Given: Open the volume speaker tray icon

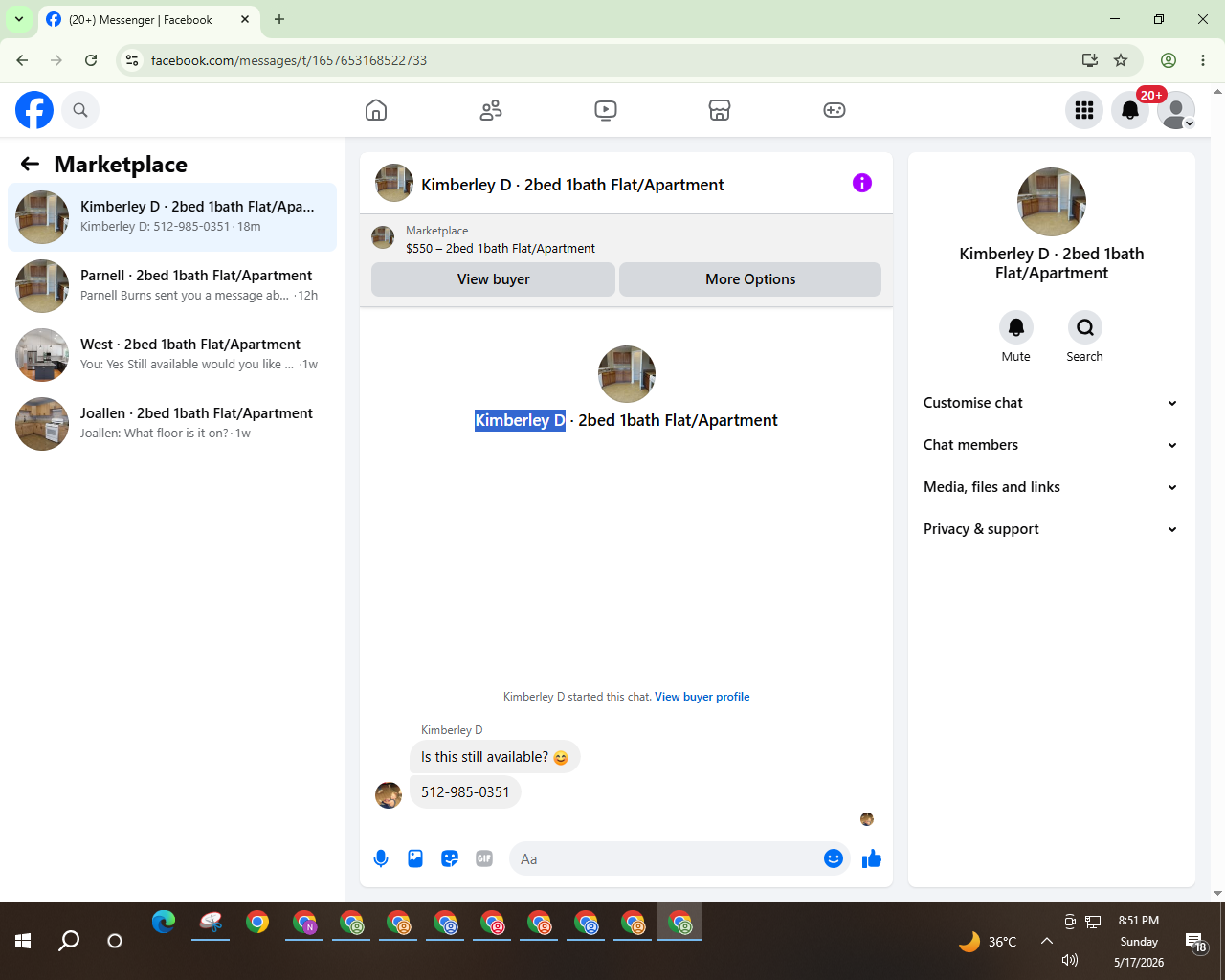Looking at the screenshot, I should pos(1070,960).
